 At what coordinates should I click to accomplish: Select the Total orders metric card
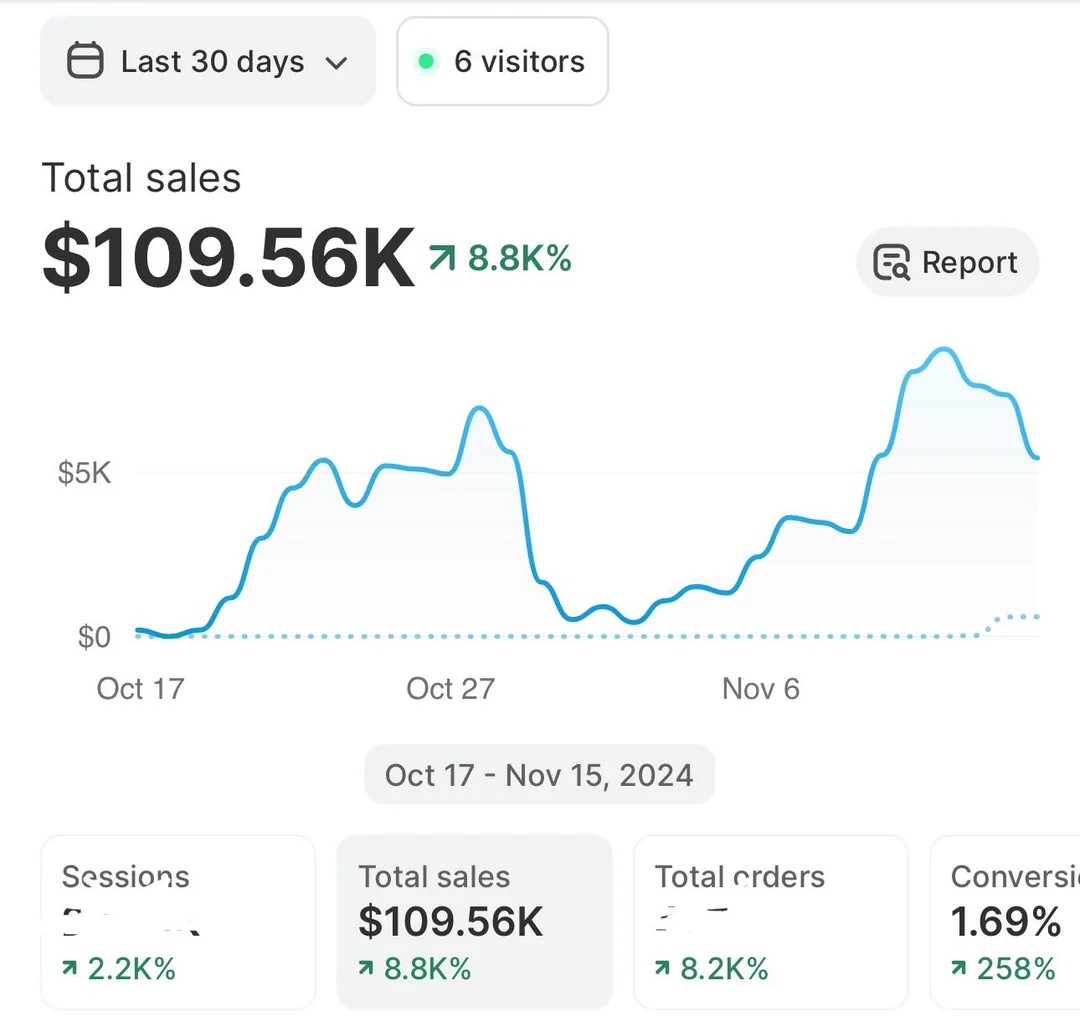point(771,922)
